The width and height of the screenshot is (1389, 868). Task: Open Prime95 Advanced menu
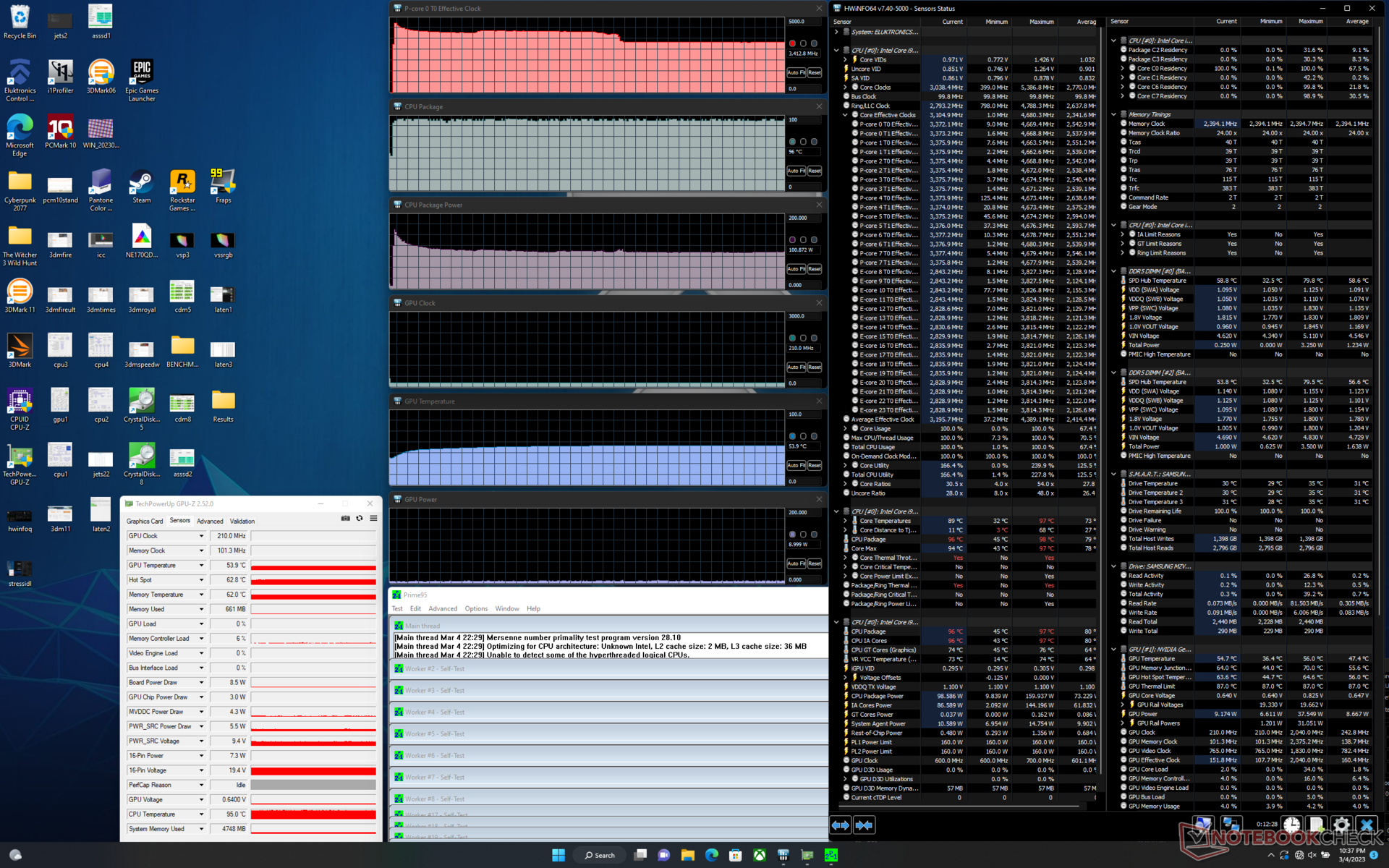click(x=443, y=608)
